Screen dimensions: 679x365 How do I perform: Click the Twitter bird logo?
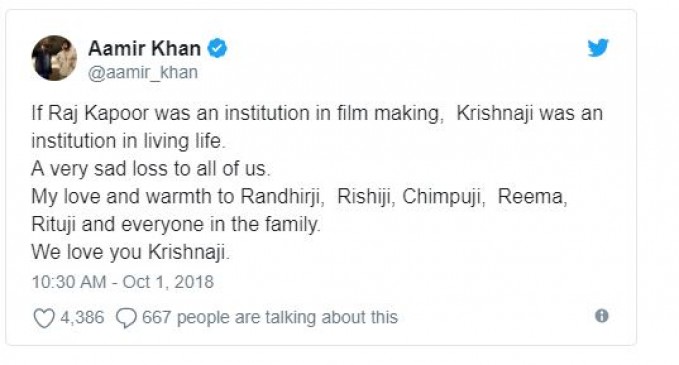[x=598, y=48]
